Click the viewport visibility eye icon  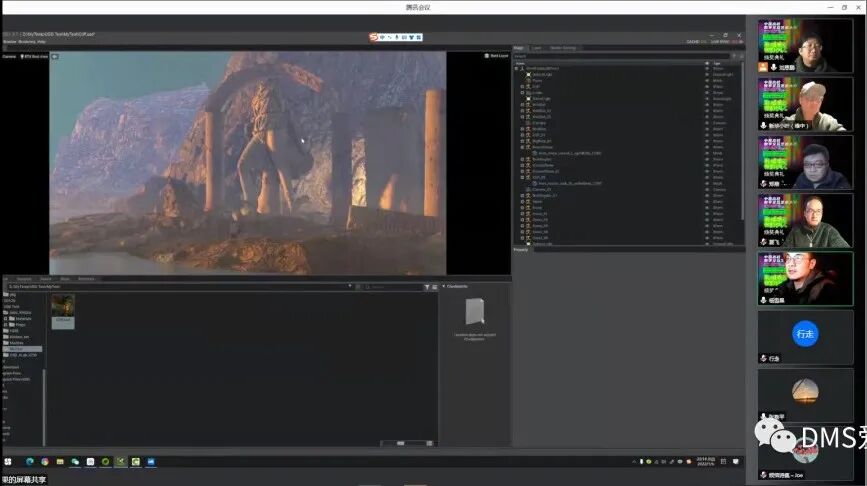(x=55, y=56)
